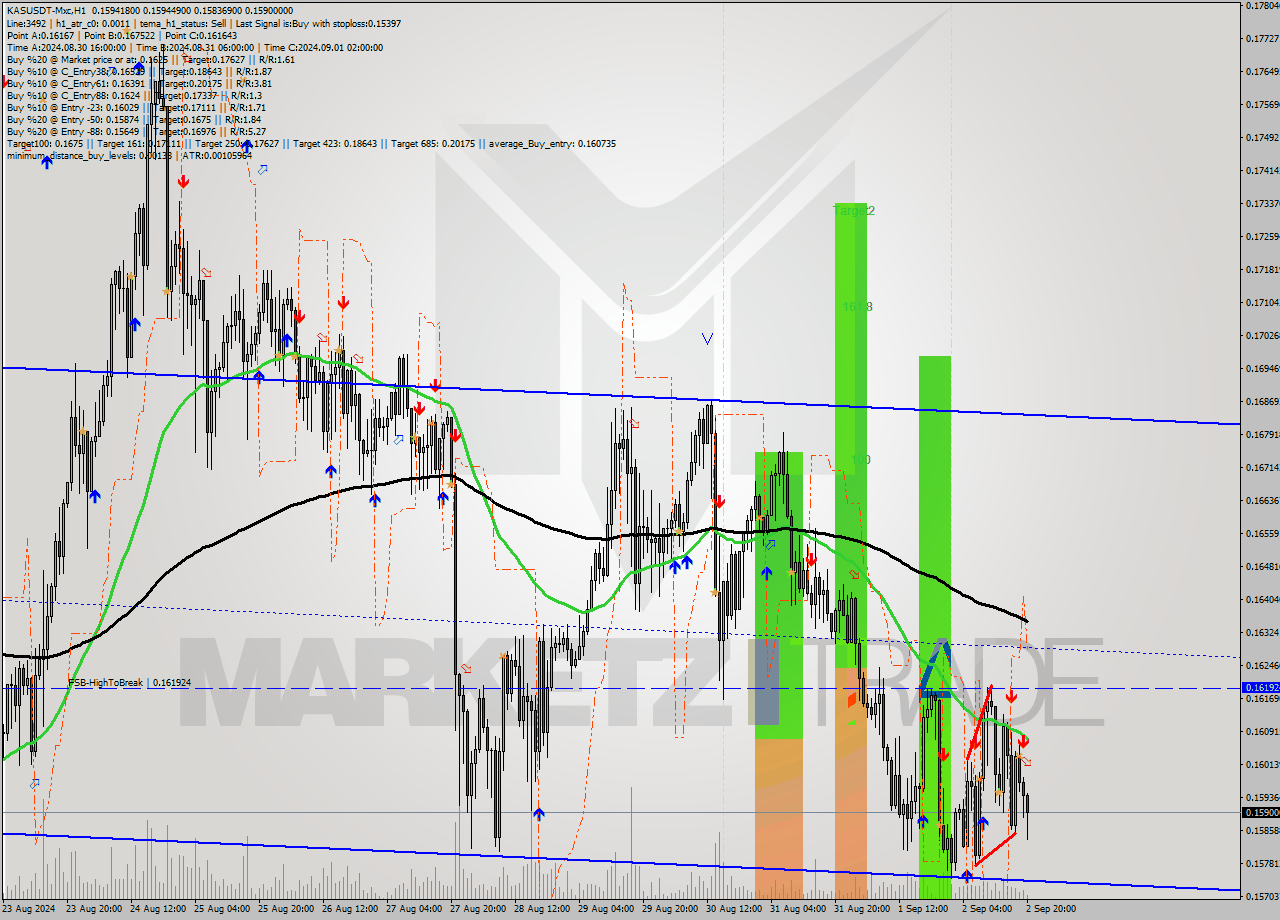Click the '23 Aug 2024' time axis label

tap(29, 910)
